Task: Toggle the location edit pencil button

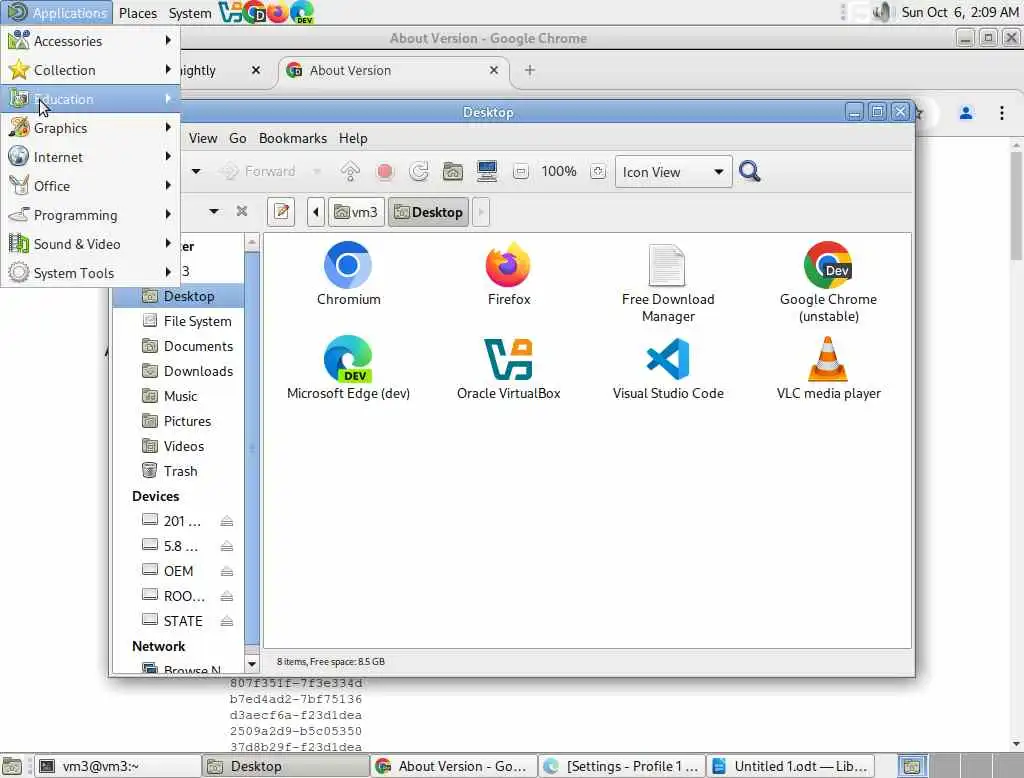Action: pyautogui.click(x=281, y=212)
